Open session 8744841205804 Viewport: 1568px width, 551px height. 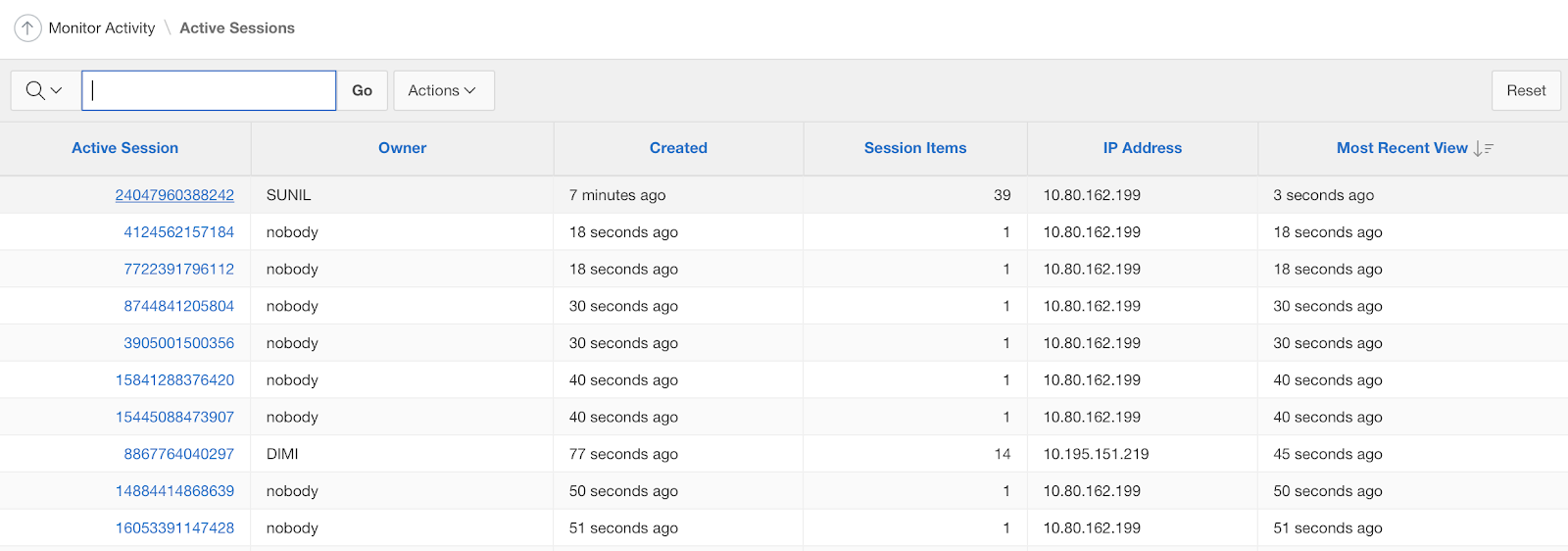[179, 306]
